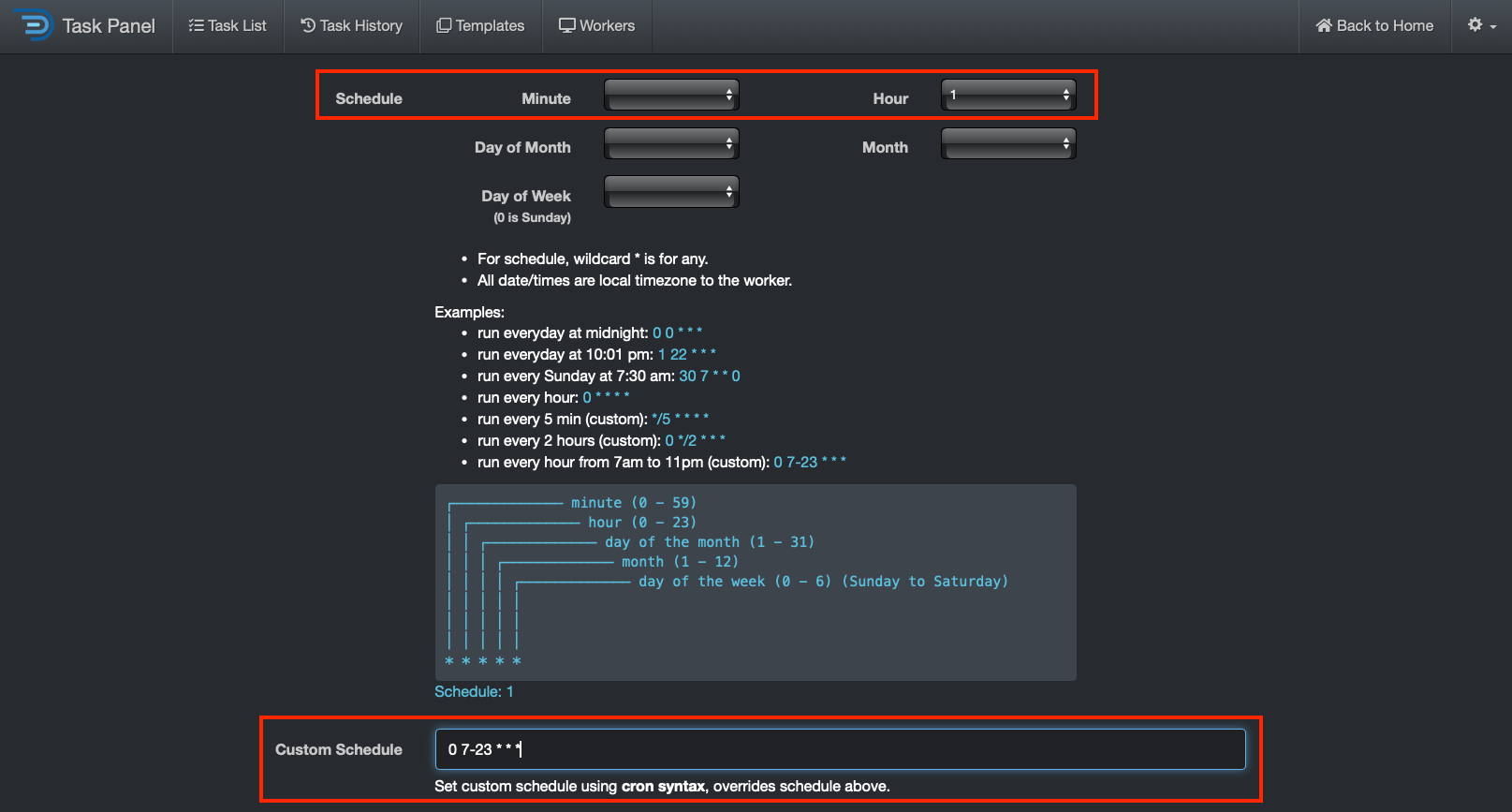Click the Schedule label
The height and width of the screenshot is (812, 1512).
[x=369, y=98]
